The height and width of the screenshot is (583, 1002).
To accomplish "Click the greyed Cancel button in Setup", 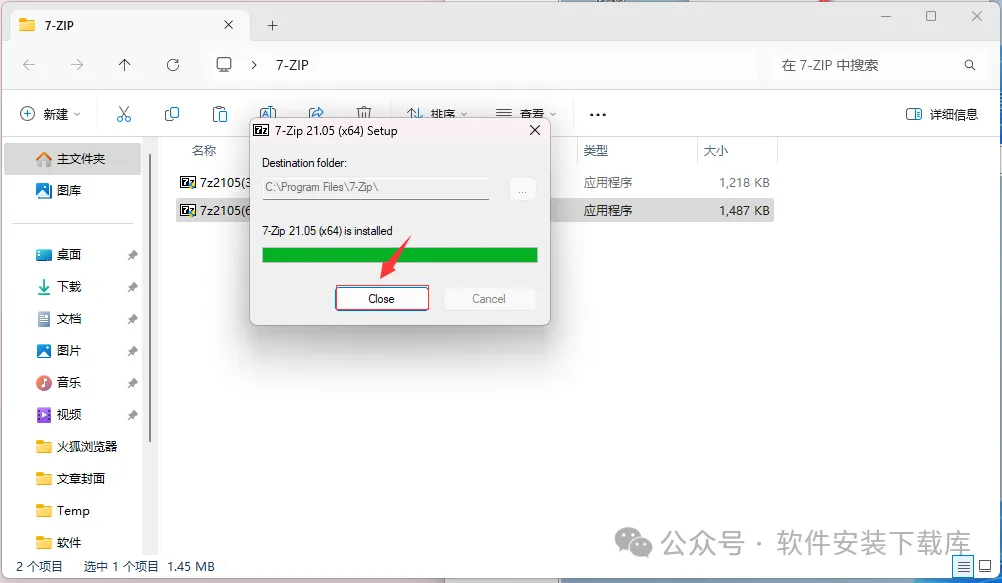I will click(x=489, y=299).
